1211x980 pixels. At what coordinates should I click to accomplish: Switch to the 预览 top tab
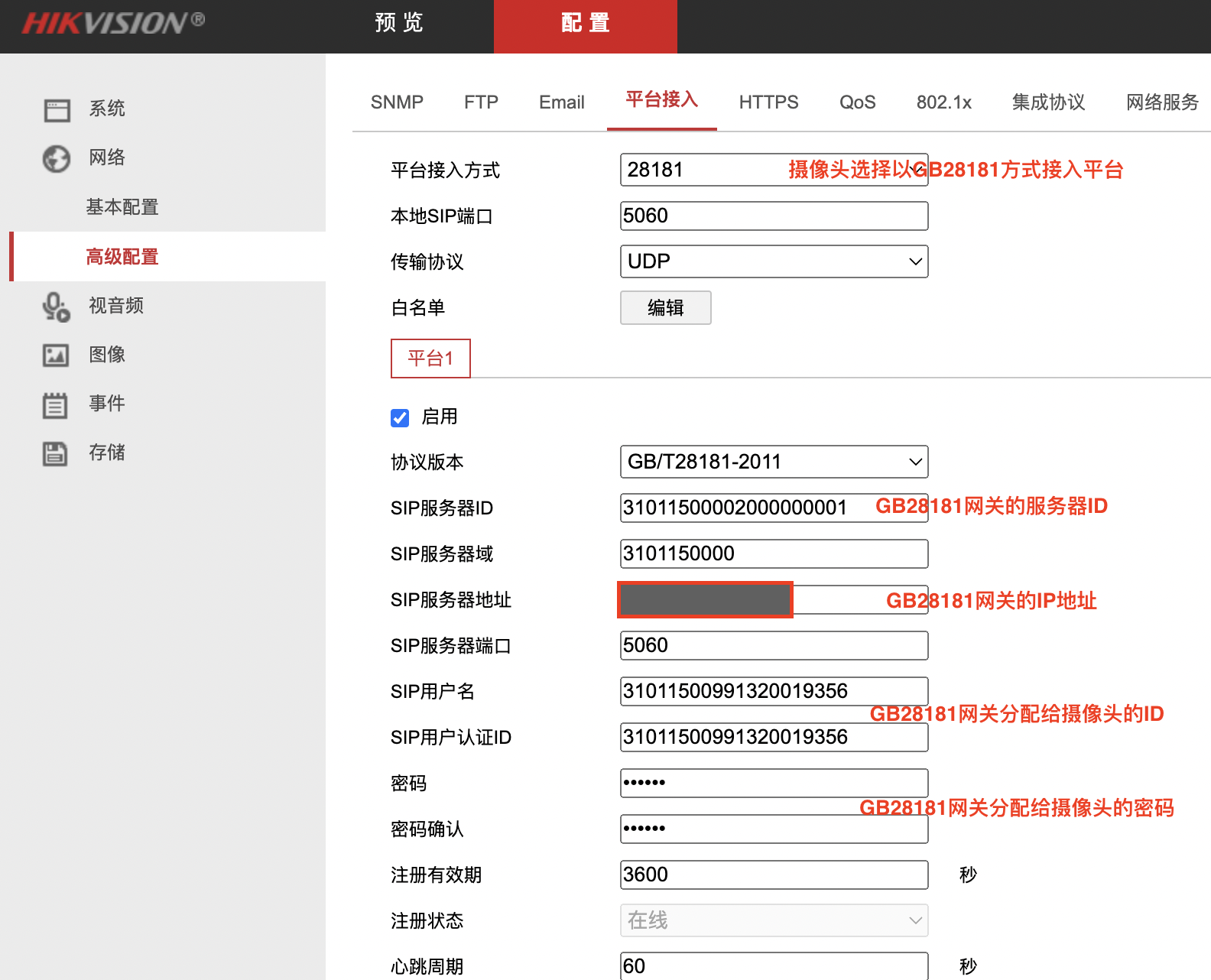click(399, 23)
